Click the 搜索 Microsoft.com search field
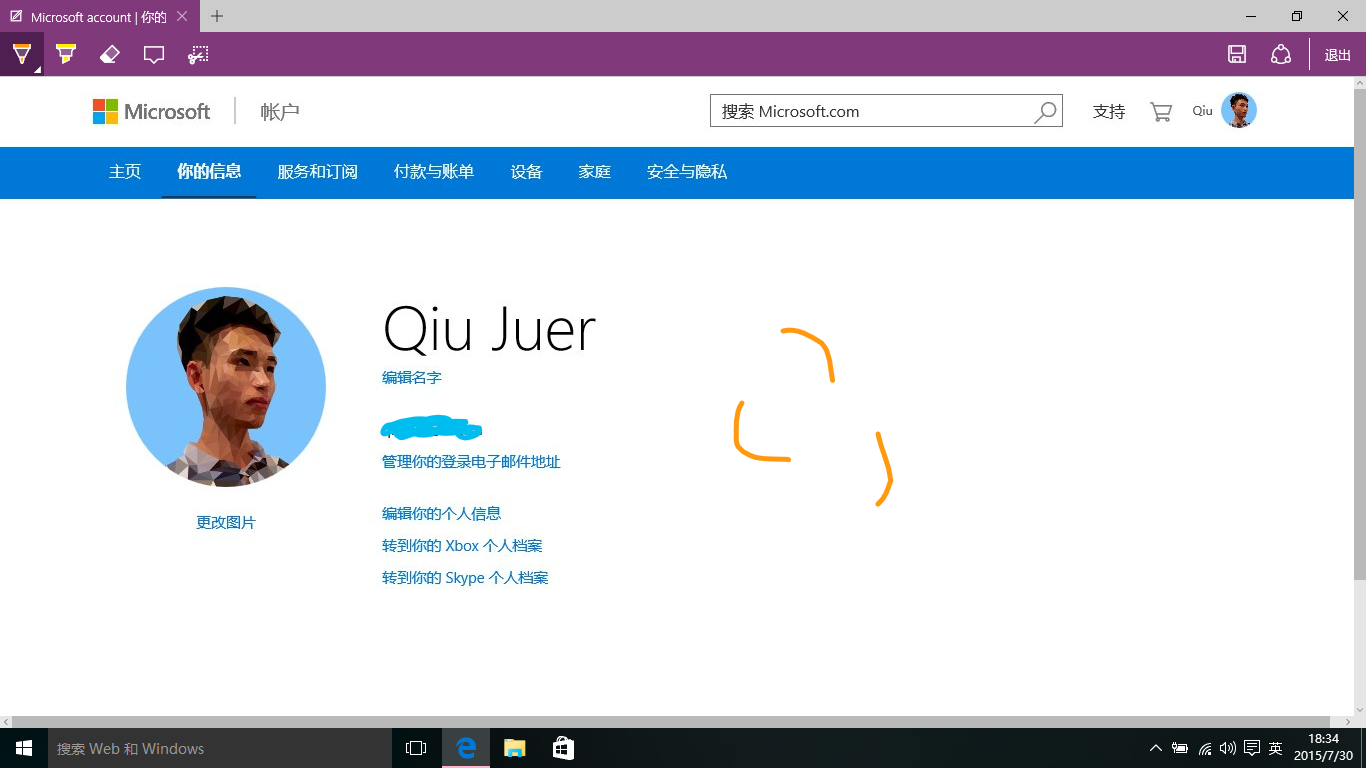This screenshot has width=1366, height=768. coord(870,111)
